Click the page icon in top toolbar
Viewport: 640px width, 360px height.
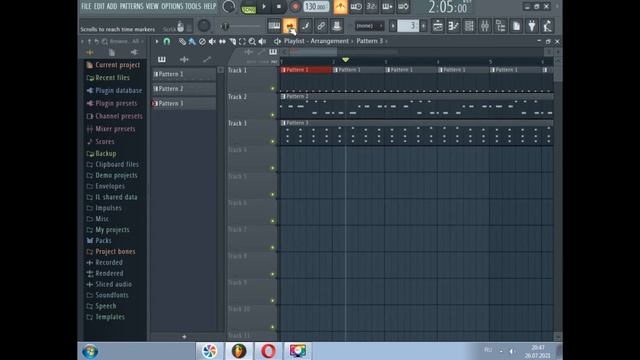click(516, 26)
